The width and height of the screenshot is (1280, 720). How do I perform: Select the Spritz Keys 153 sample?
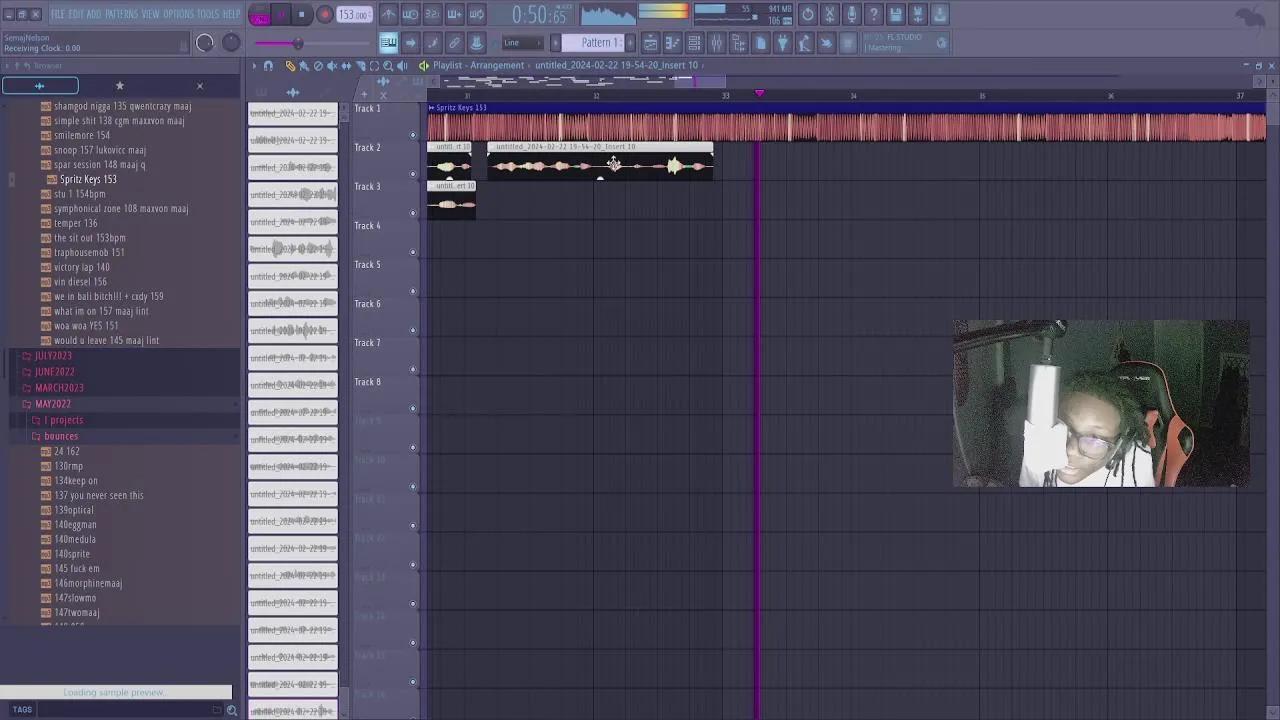pos(88,179)
